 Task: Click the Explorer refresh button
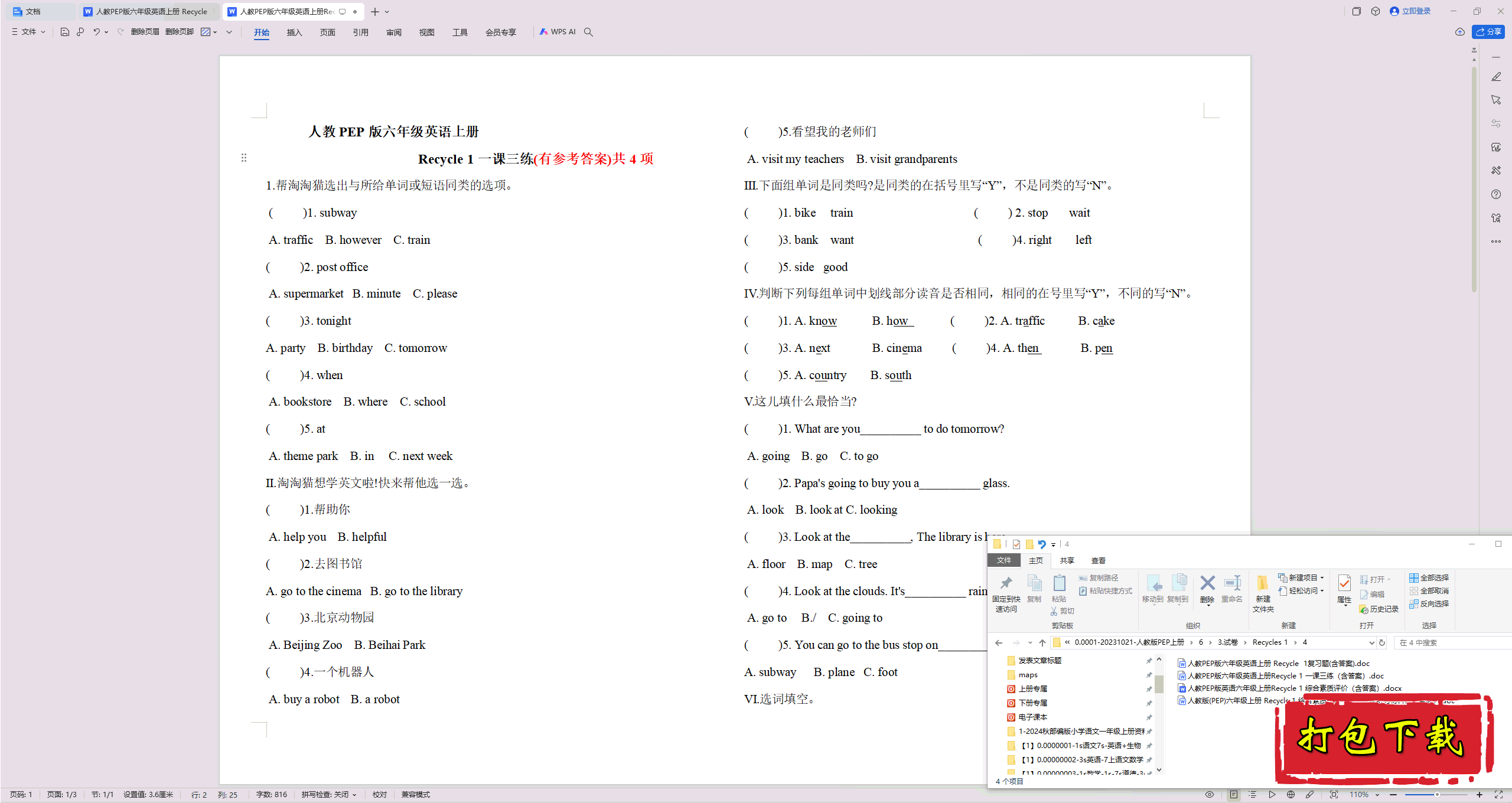[1381, 642]
